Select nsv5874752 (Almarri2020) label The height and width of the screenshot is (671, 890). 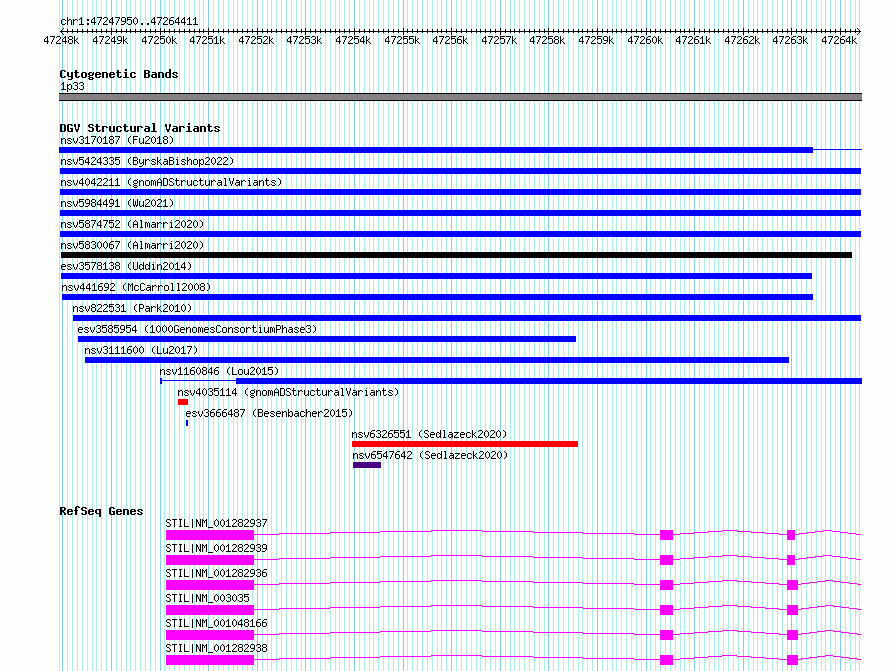132,224
